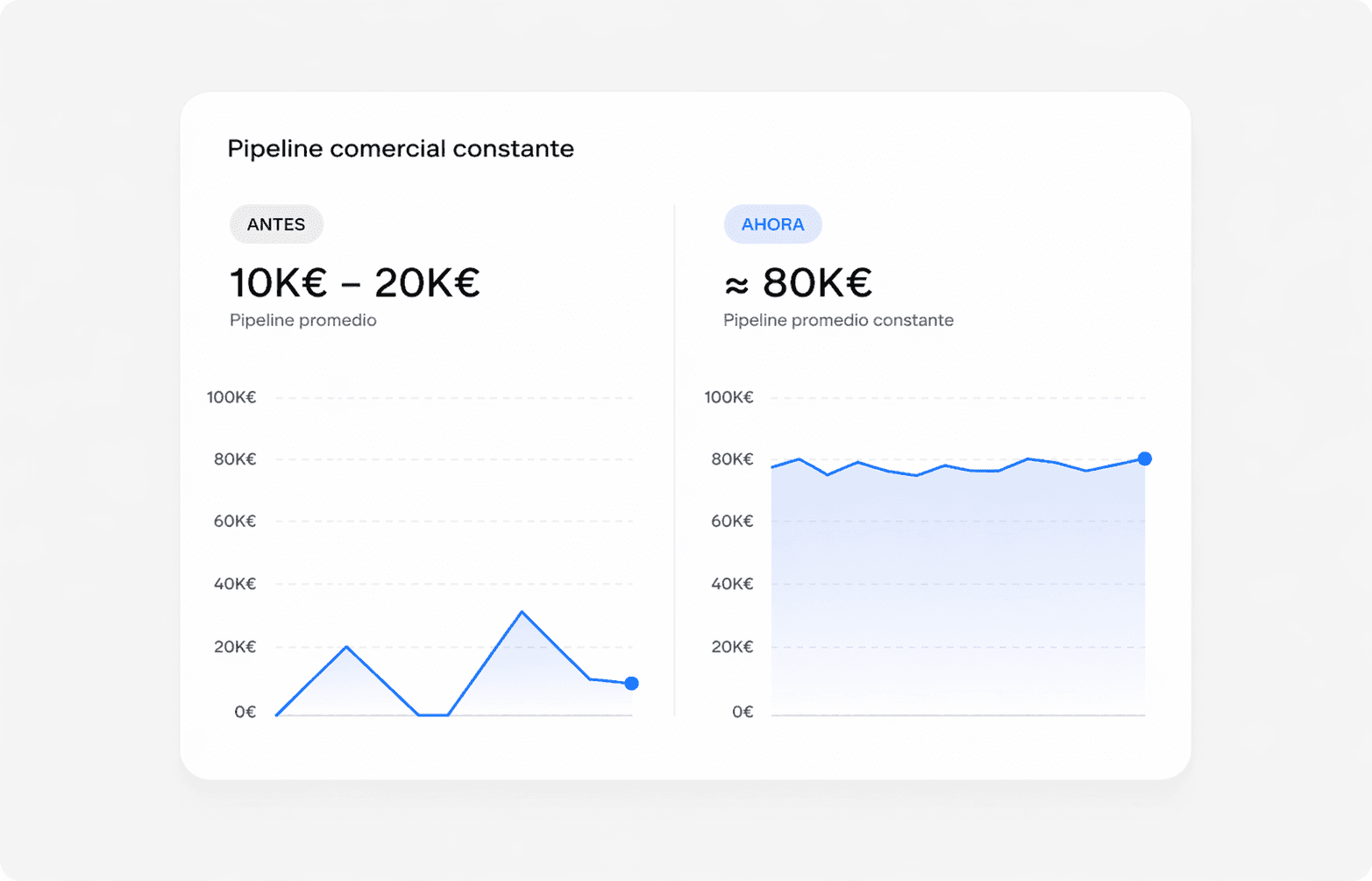The width and height of the screenshot is (1372, 881).
Task: Click the 10K€ – 20K€ value text
Action: click(353, 281)
